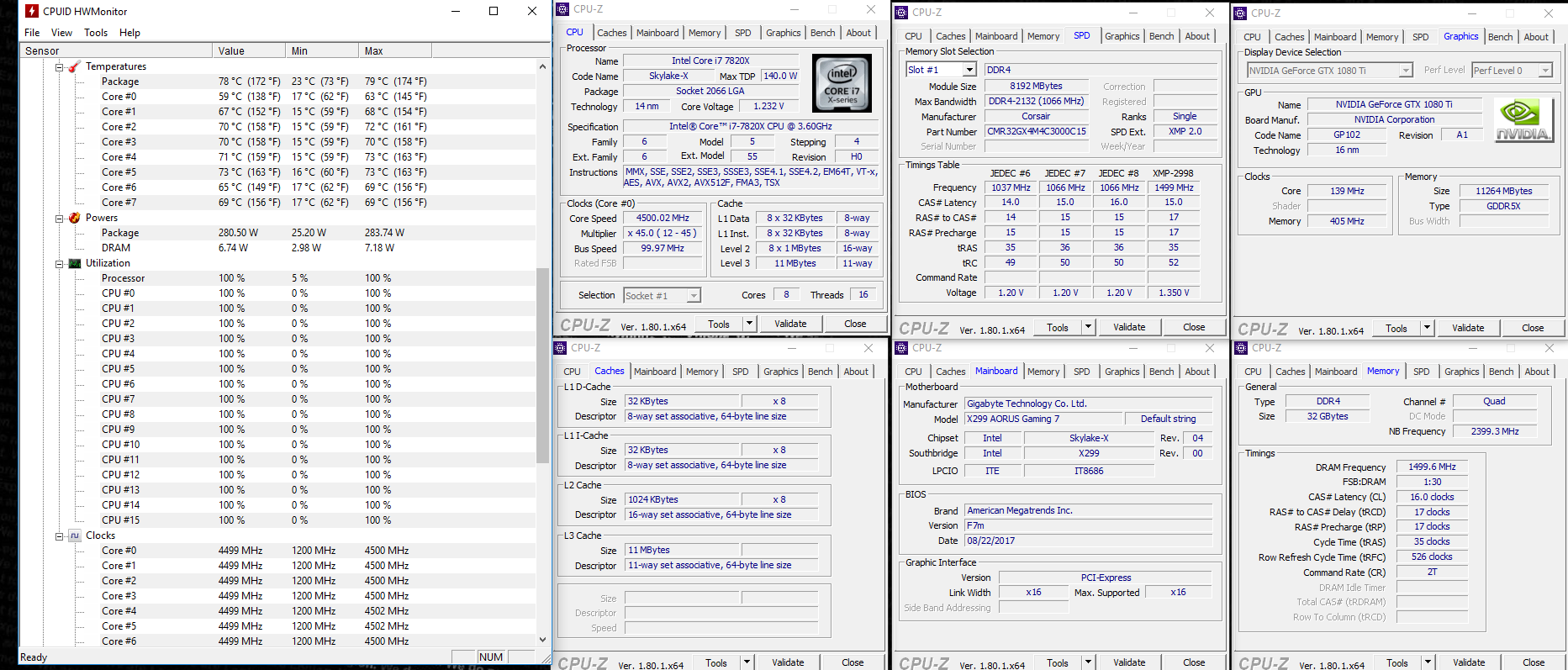The height and width of the screenshot is (670, 1568).
Task: Click Validate in CPU-Z Memory window
Action: 1469,662
